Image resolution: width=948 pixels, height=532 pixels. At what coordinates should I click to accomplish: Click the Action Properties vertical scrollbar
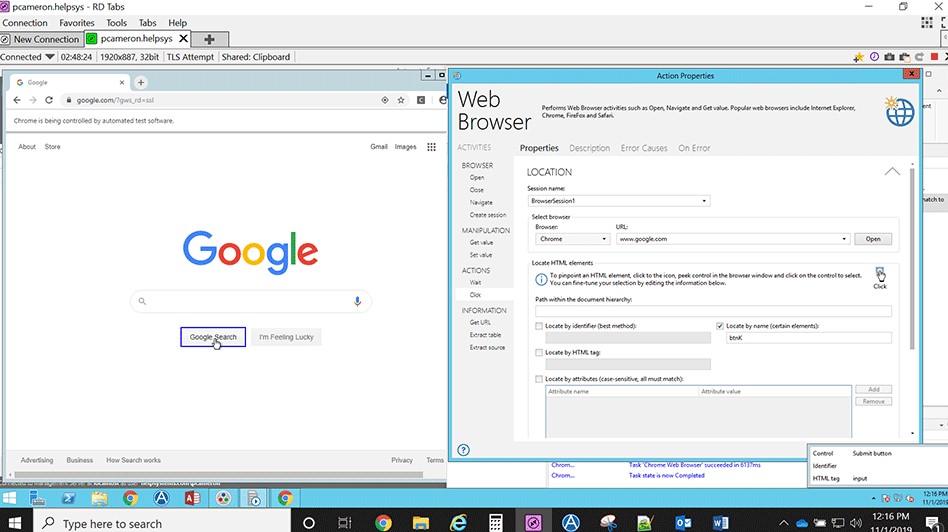[912, 260]
